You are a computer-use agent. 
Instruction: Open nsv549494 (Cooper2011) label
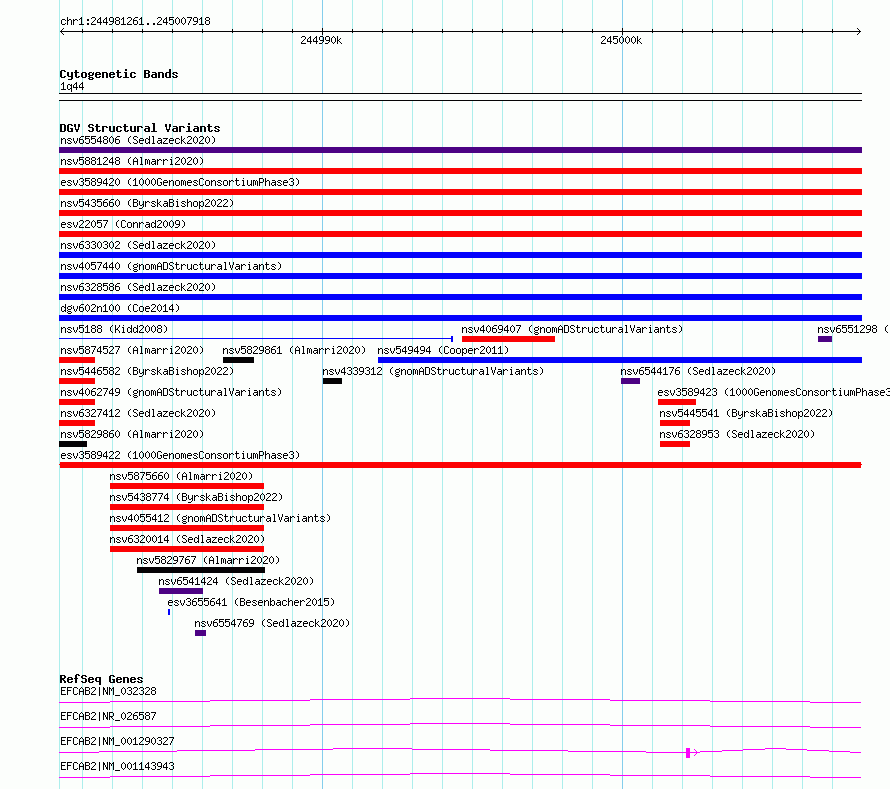(443, 350)
